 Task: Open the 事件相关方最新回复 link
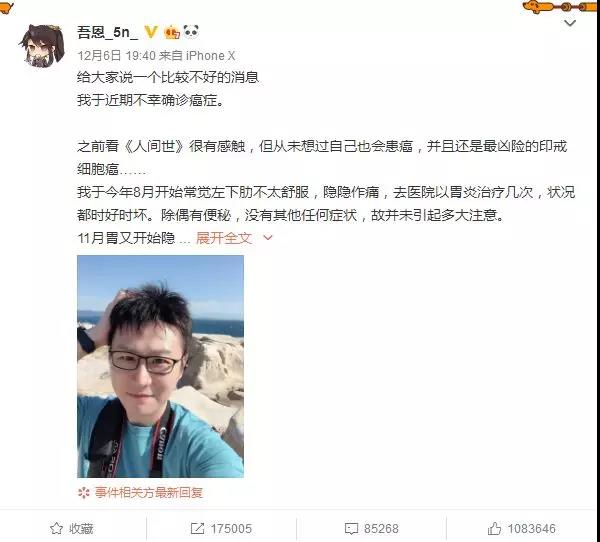pyautogui.click(x=148, y=493)
